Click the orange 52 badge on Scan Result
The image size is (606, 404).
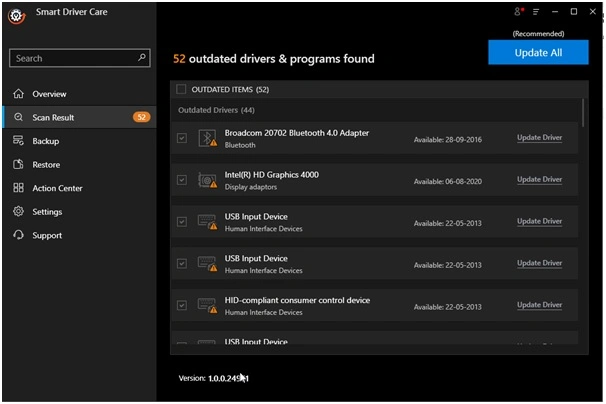coord(141,117)
